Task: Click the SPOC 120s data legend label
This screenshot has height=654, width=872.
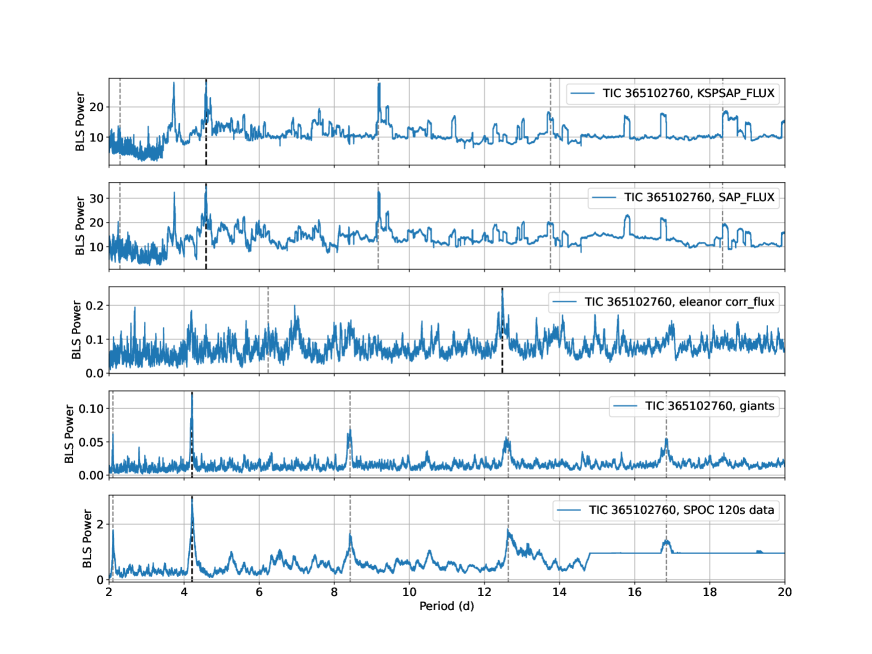Action: tap(682, 510)
